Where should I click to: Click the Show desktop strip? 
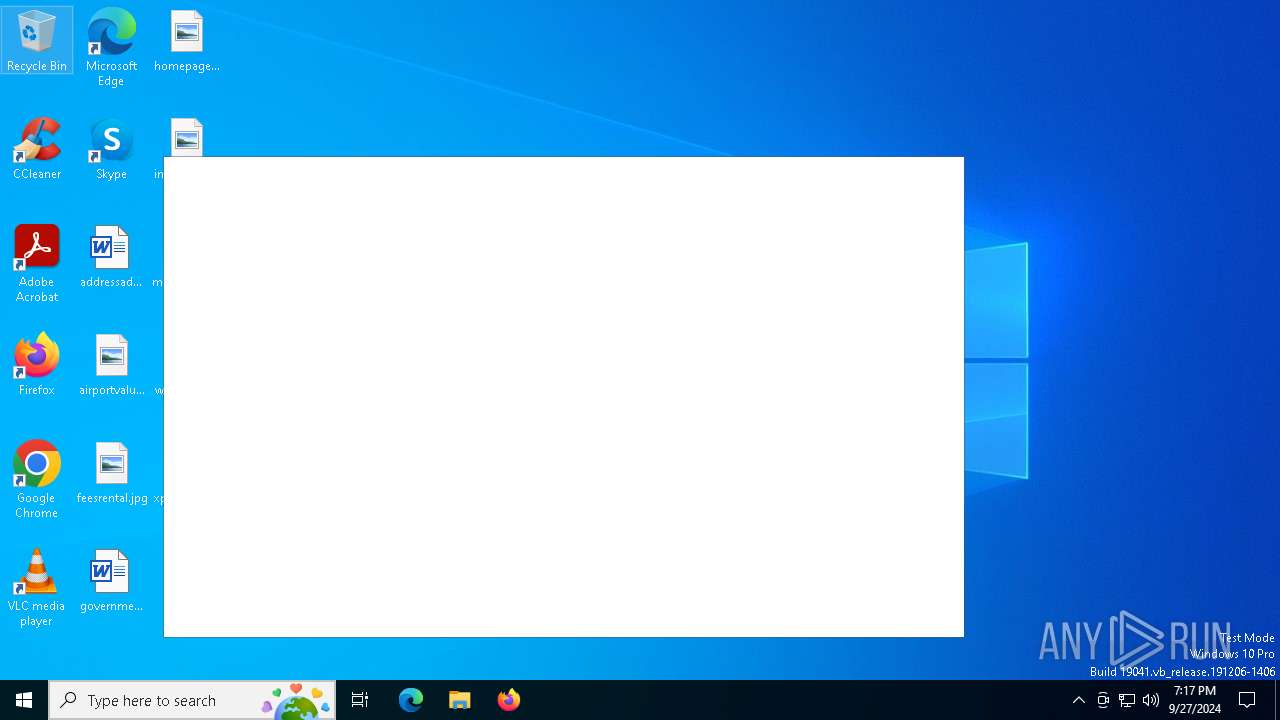(1277, 700)
